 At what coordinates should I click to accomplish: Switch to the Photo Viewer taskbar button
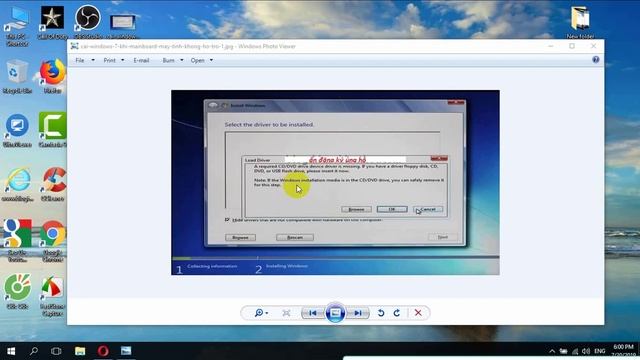(126, 351)
